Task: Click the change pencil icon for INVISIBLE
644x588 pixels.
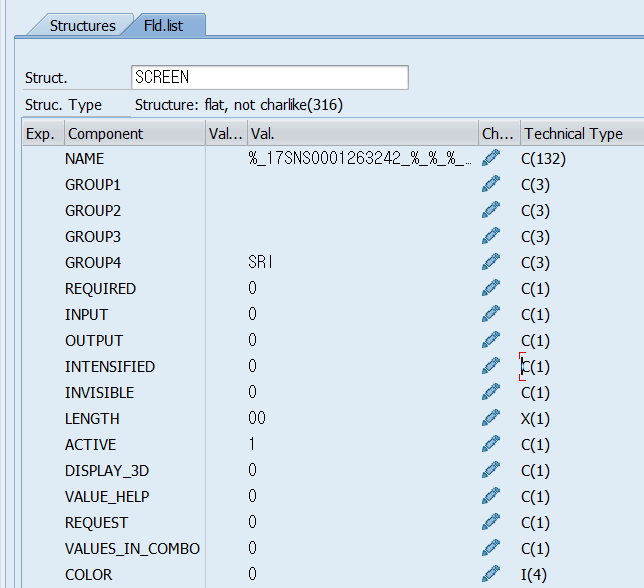Action: click(x=491, y=392)
